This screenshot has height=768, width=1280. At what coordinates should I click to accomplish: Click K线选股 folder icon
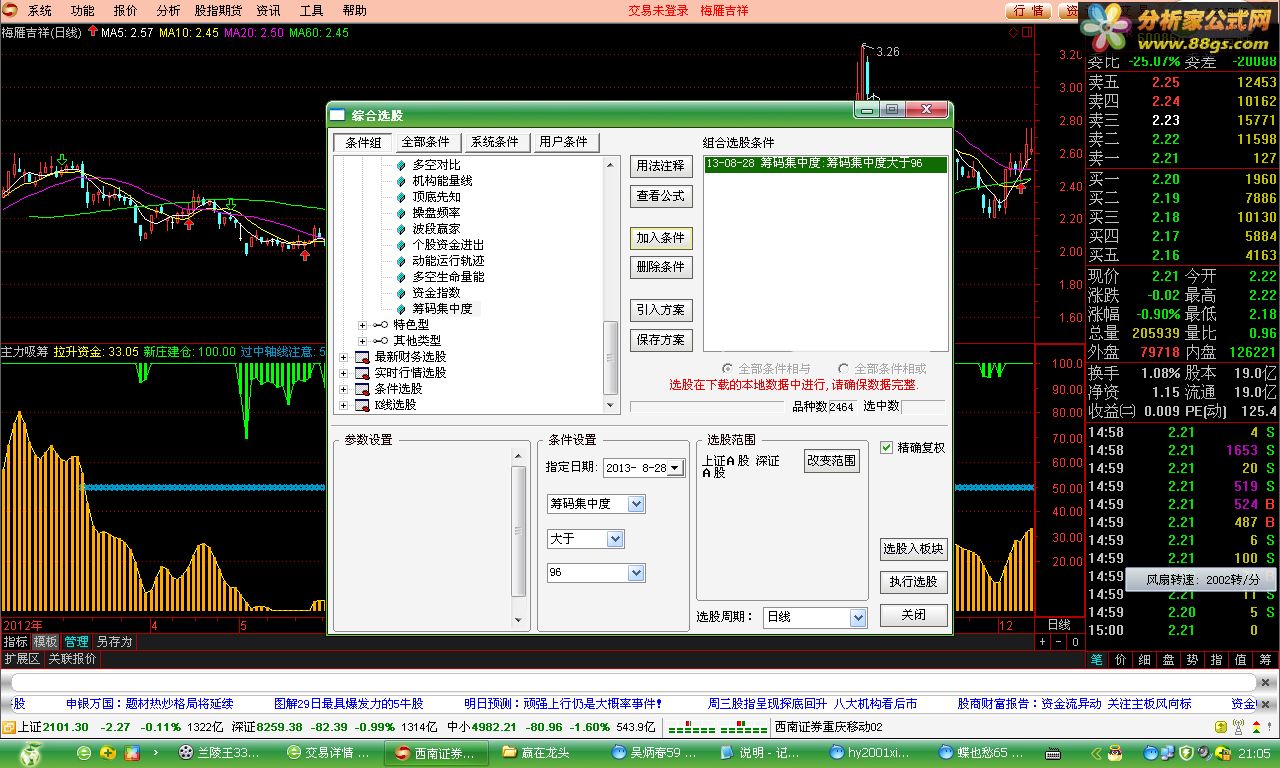tap(362, 405)
